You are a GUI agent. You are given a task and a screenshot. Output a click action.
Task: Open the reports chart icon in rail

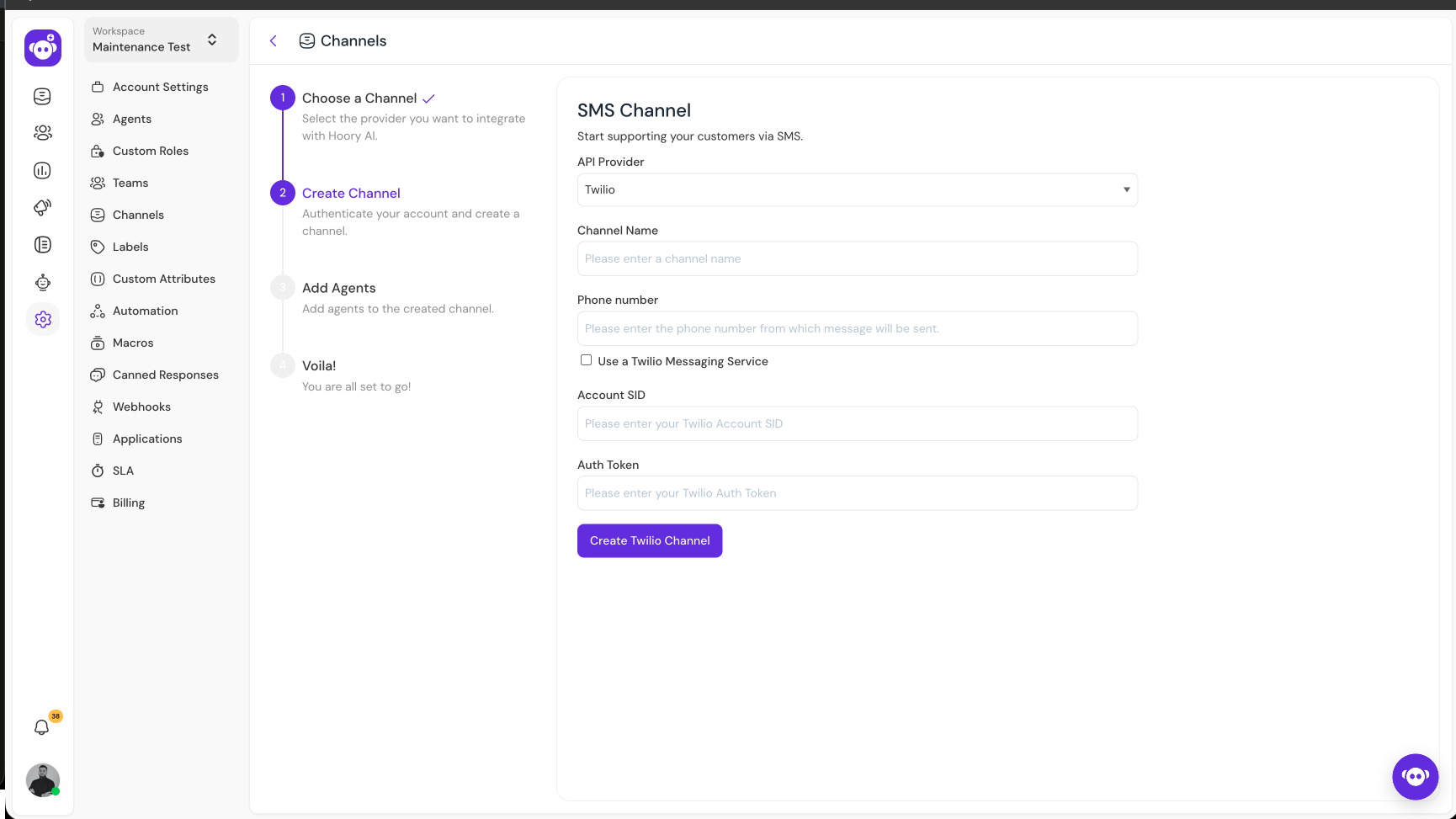click(x=42, y=171)
